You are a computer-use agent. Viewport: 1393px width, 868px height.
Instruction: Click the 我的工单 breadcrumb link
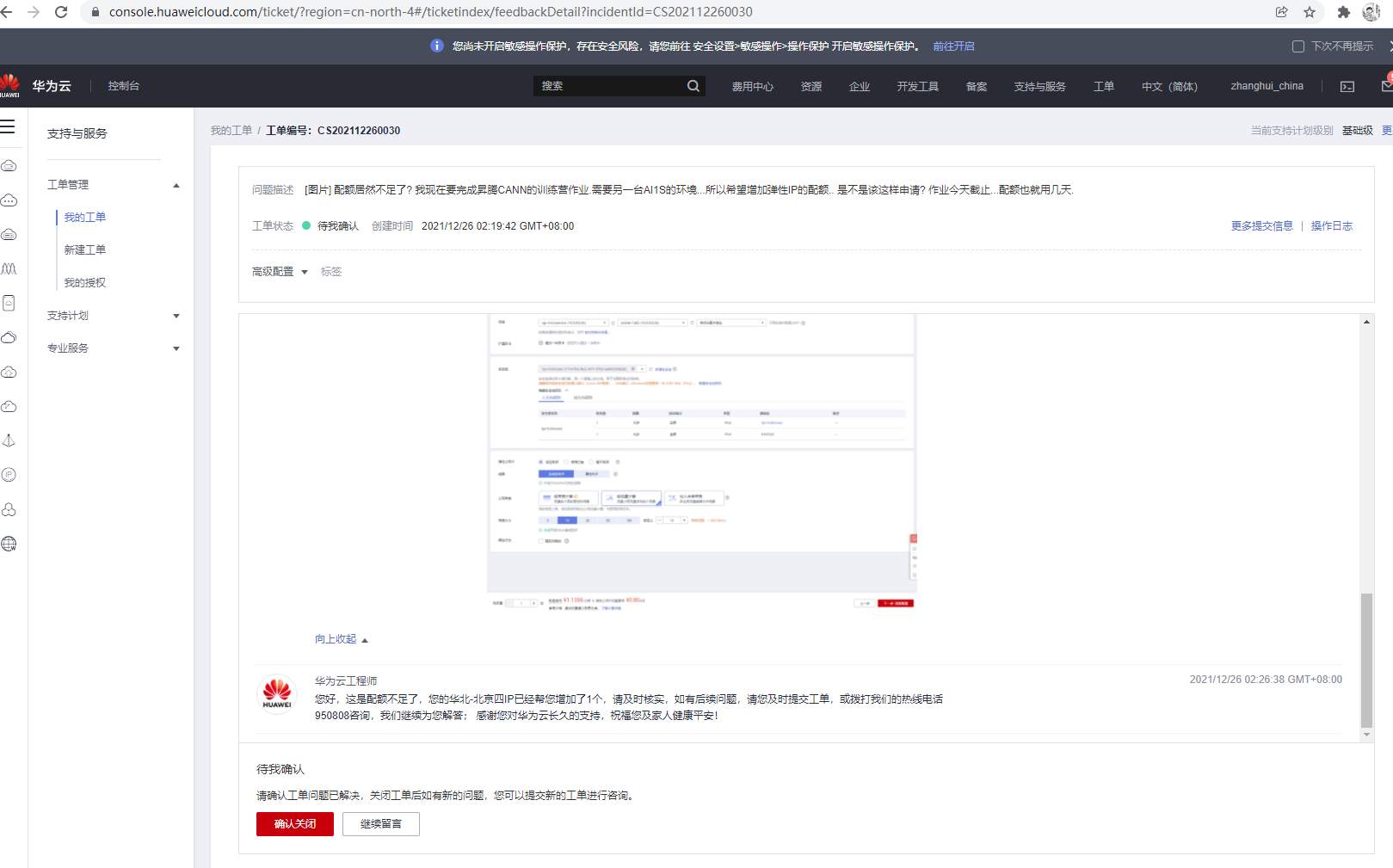coord(231,131)
